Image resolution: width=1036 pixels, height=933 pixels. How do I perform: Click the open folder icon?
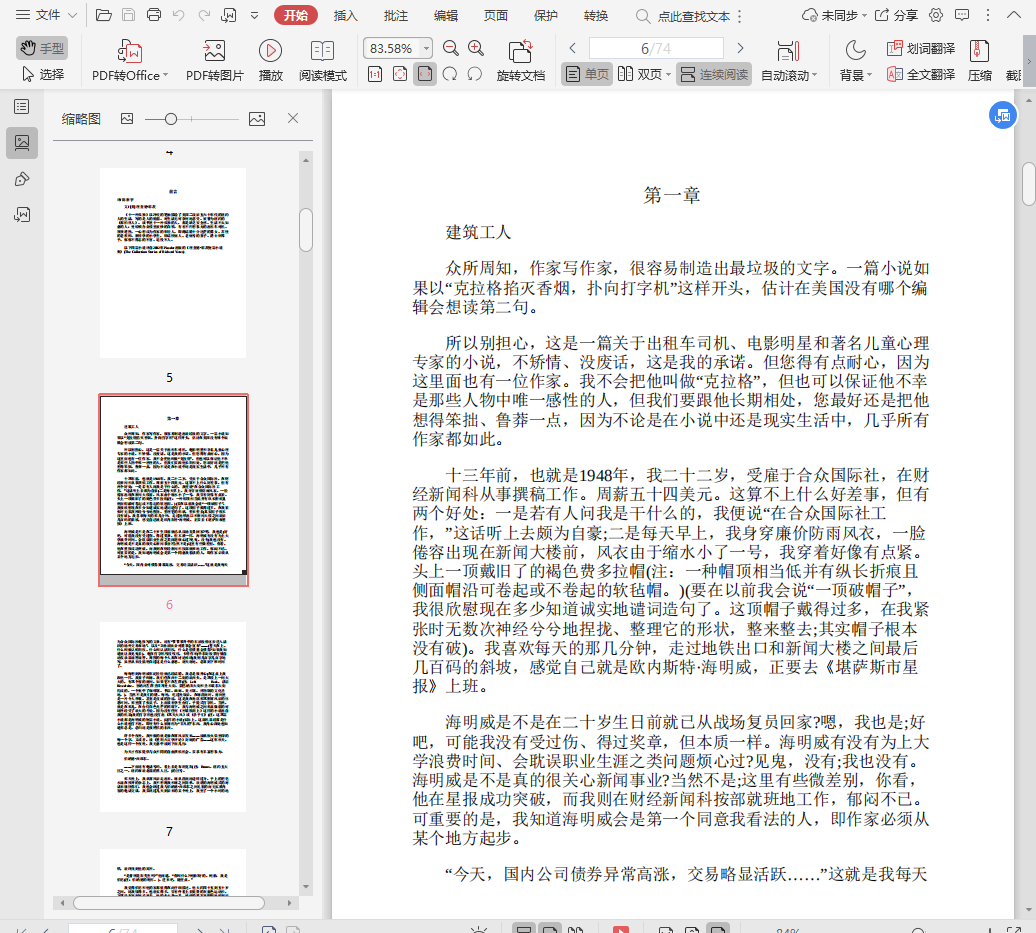tap(104, 15)
